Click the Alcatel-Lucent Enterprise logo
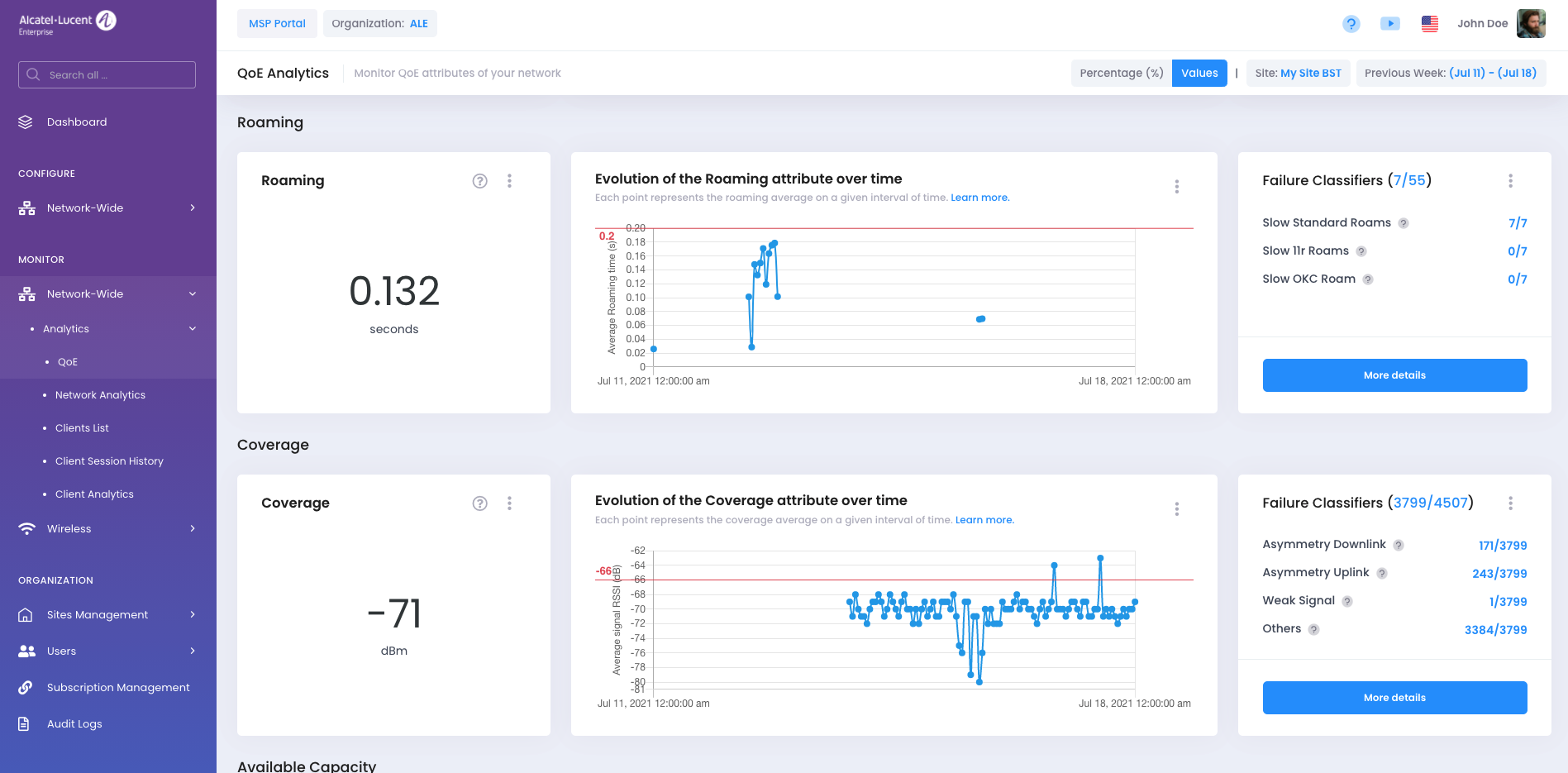 tap(68, 23)
